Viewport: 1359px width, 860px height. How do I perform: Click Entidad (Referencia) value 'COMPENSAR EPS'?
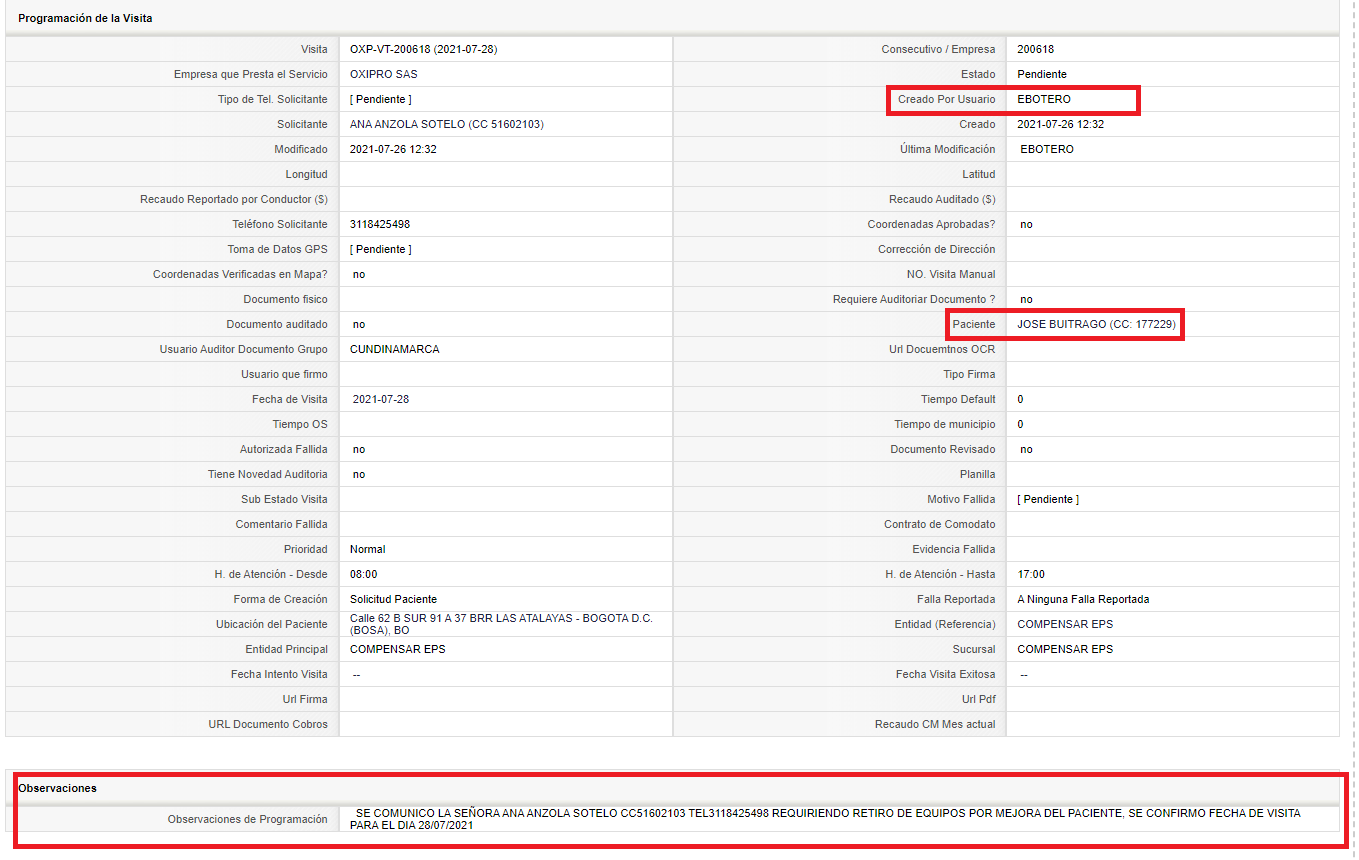[1065, 624]
